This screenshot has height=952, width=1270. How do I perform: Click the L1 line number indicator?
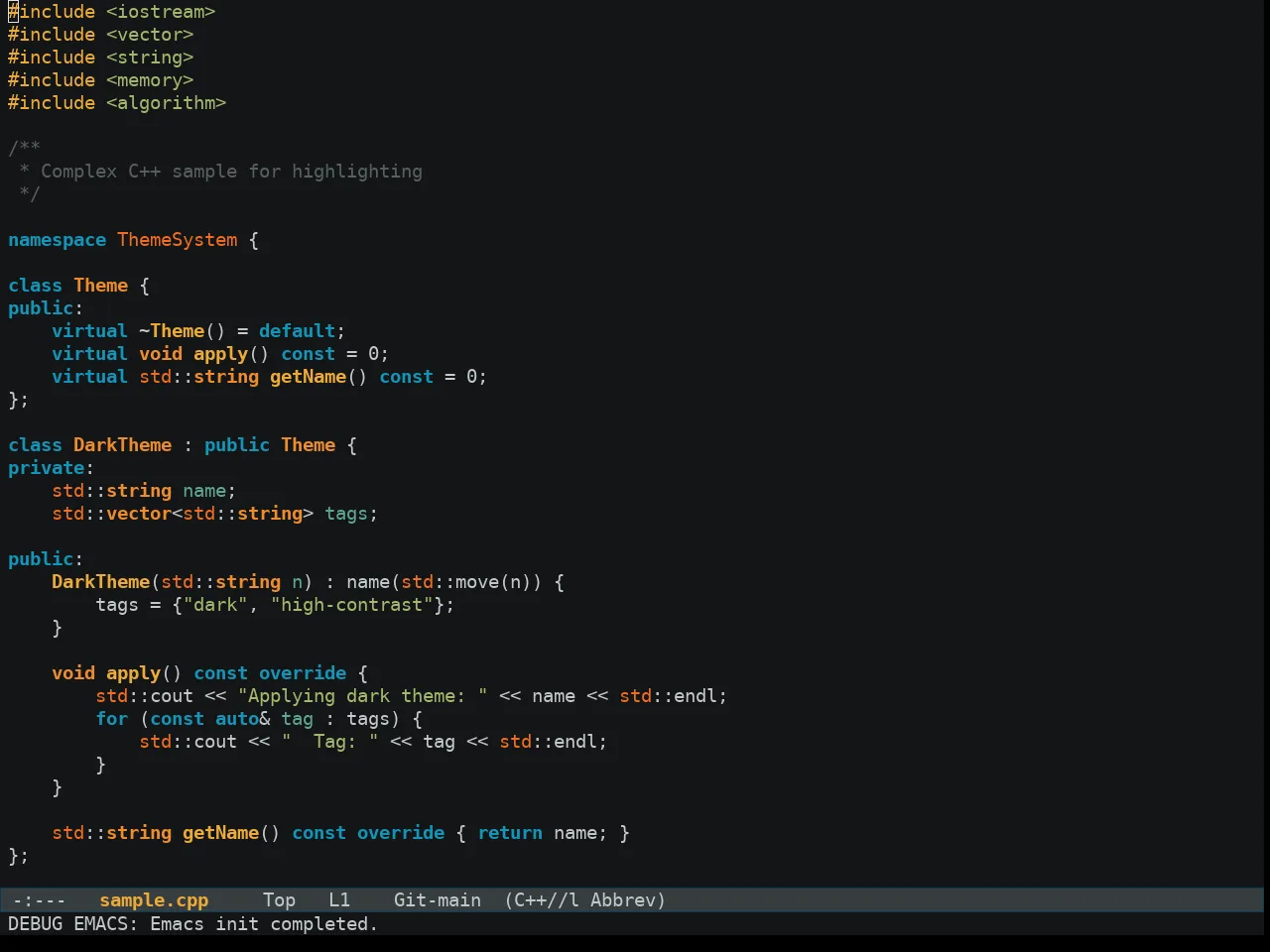339,900
